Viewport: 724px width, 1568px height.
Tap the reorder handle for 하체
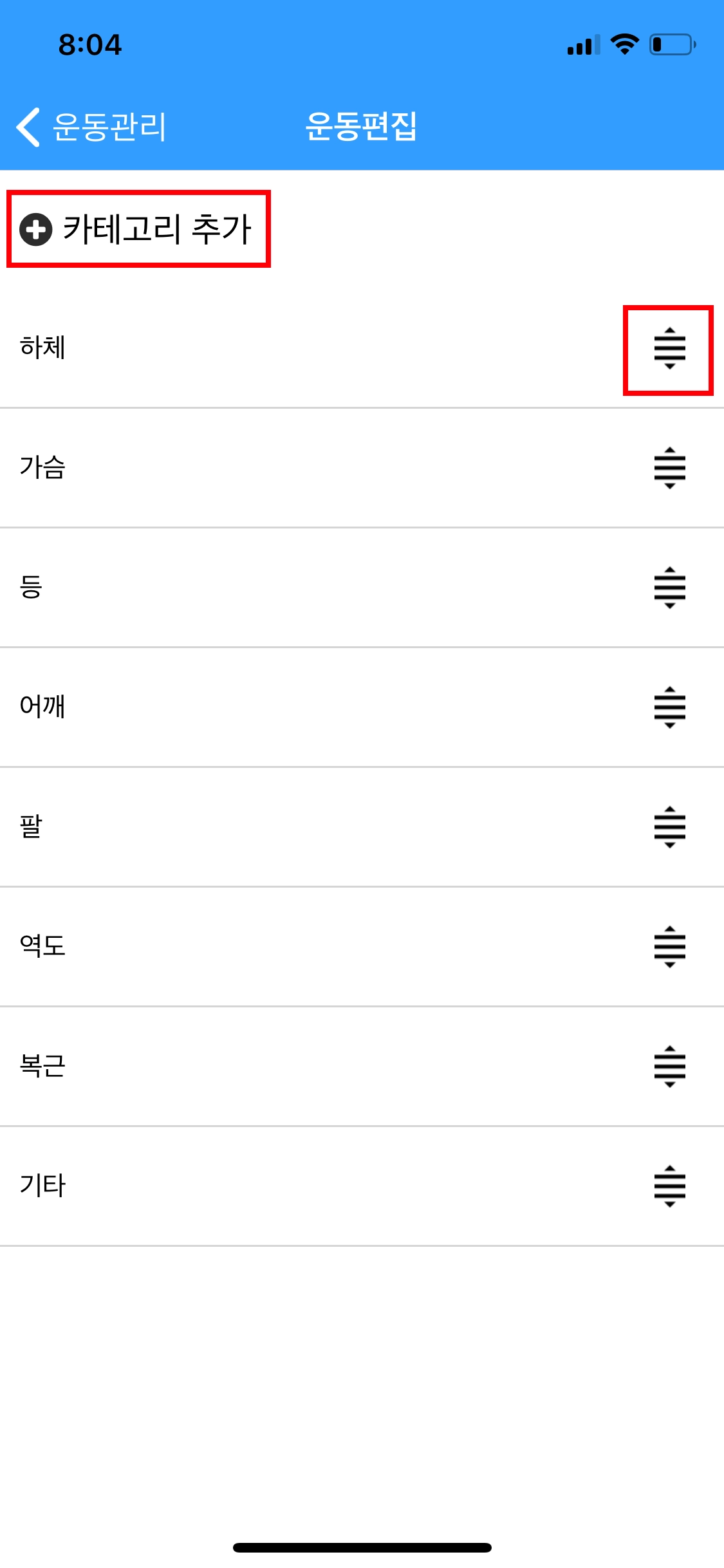click(x=669, y=348)
